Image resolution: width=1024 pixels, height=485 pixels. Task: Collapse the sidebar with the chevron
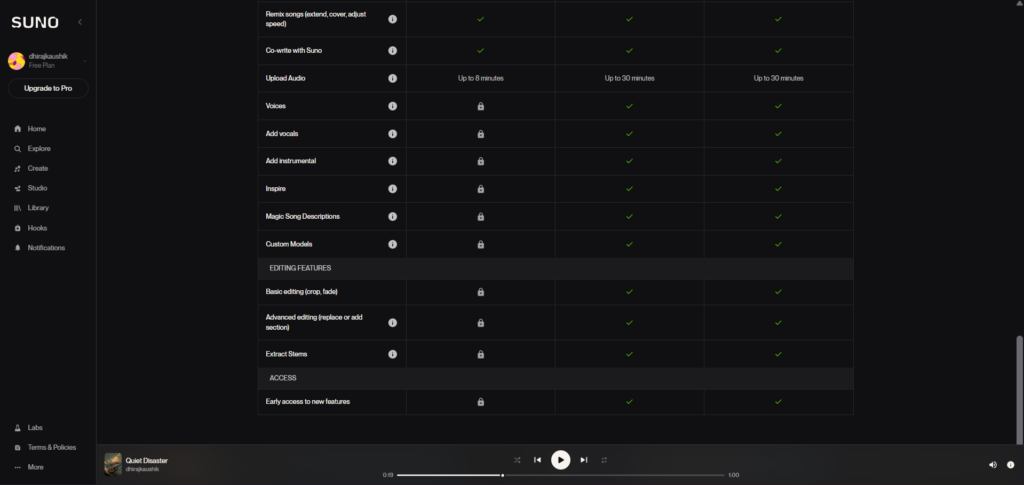coord(80,22)
